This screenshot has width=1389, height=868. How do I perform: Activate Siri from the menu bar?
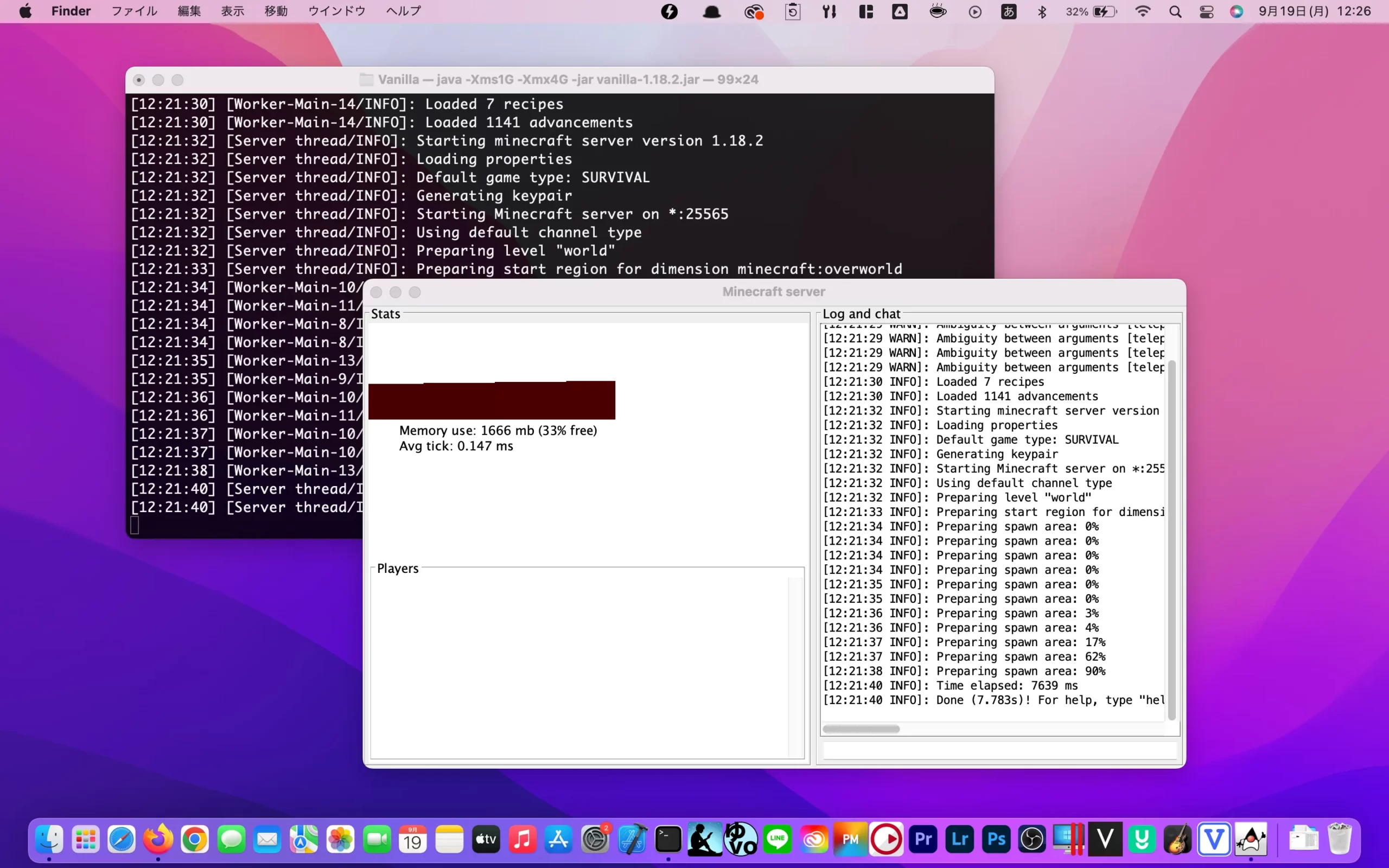[x=1237, y=11]
